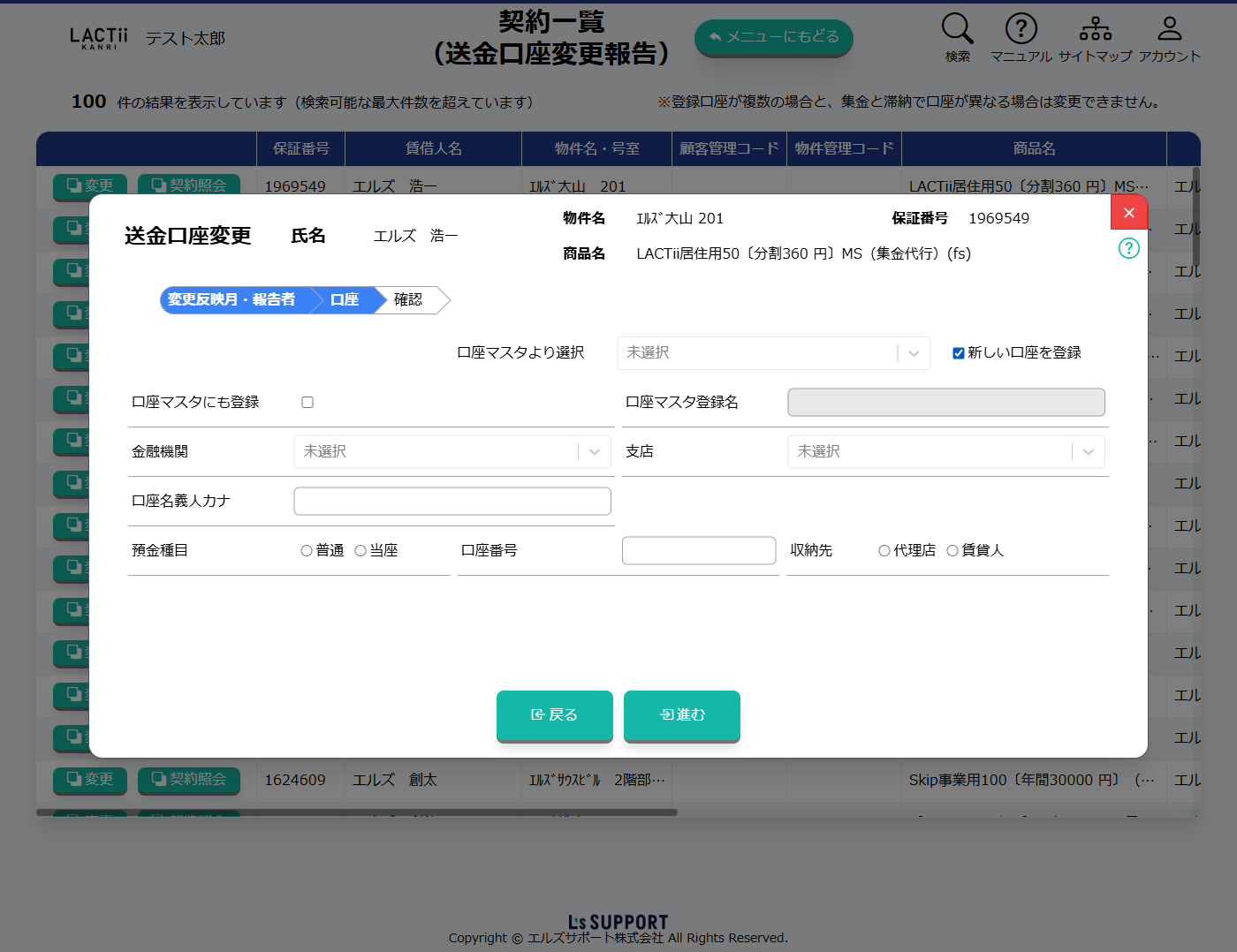1237x952 pixels.
Task: Click the 口座名義人カナ input field
Action: pyautogui.click(x=452, y=502)
